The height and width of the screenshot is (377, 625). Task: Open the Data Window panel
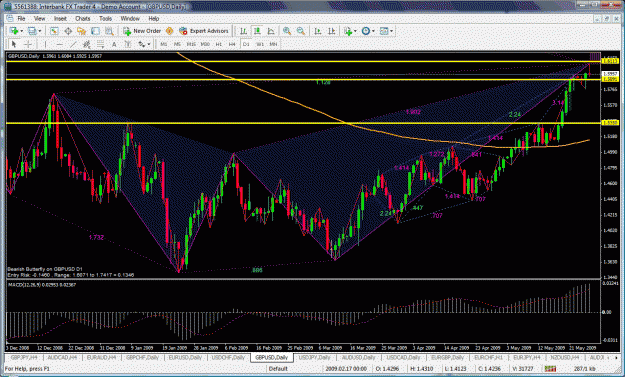68,31
